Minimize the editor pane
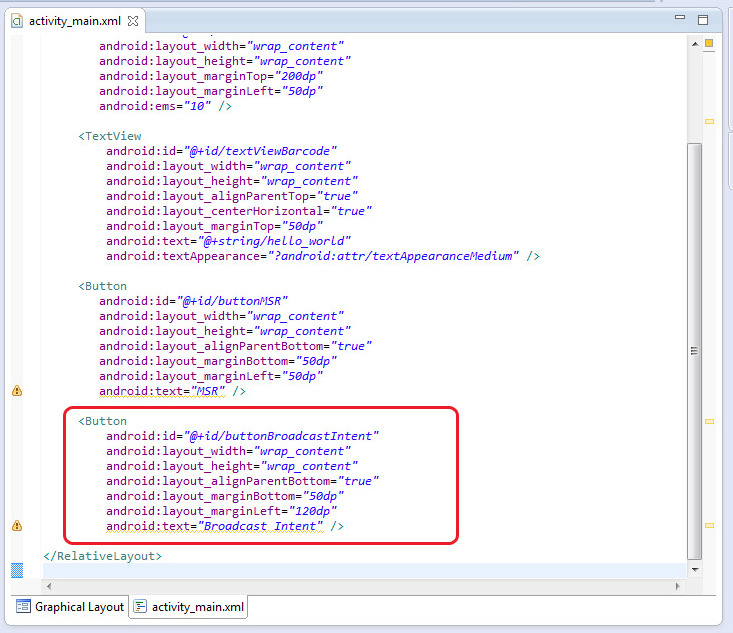The width and height of the screenshot is (733, 633). 678,19
